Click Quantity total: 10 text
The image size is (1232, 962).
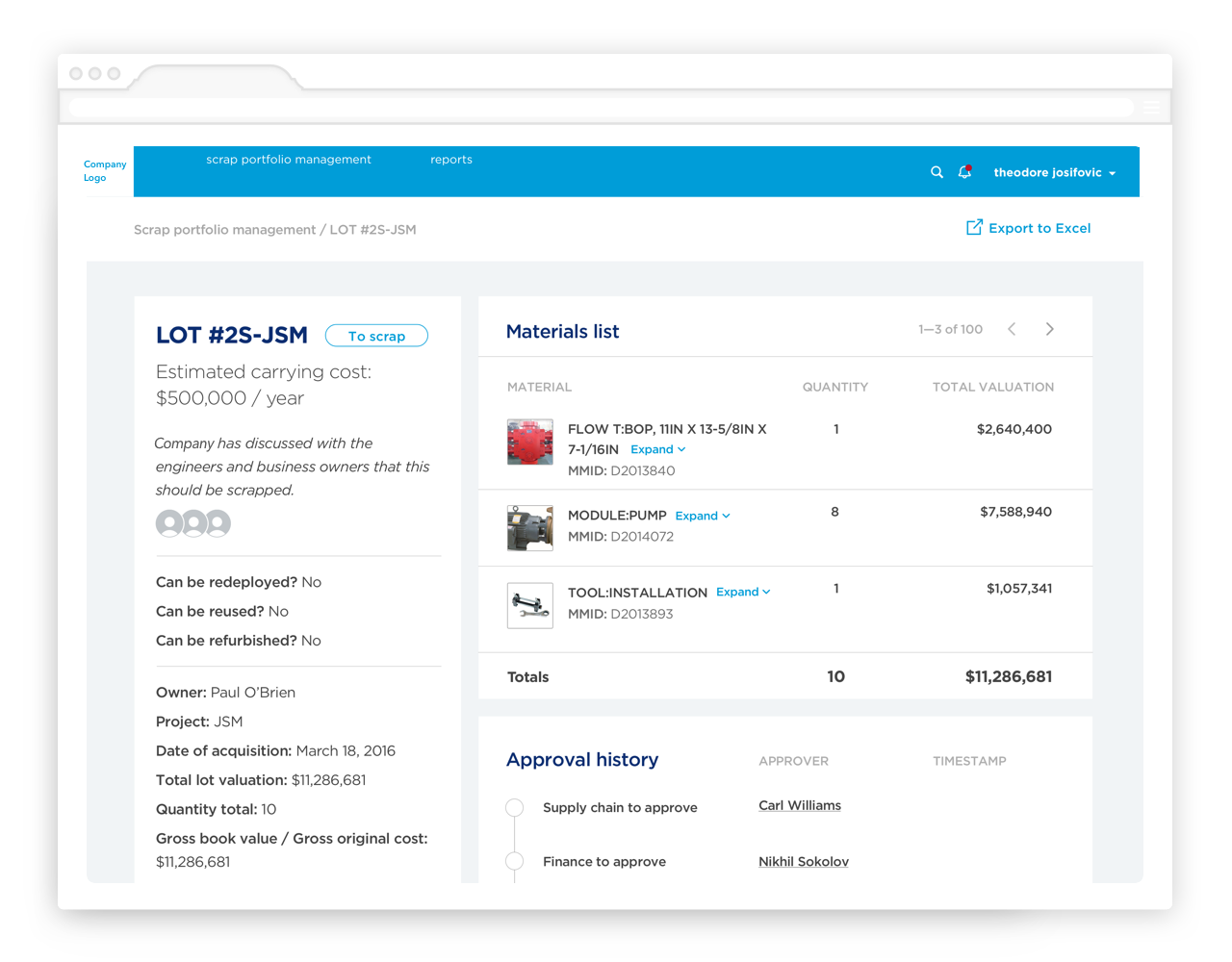point(217,809)
